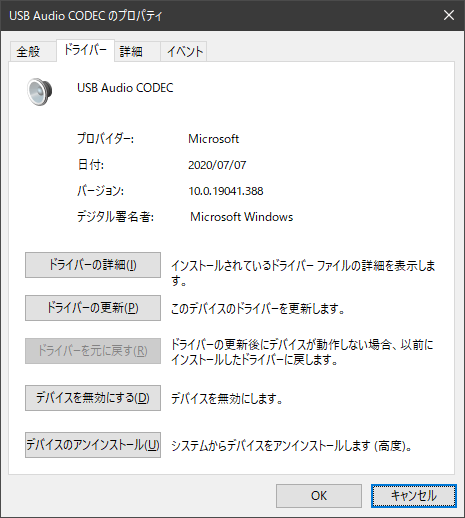Viewport: 465px width, 518px height.
Task: Click the provider value Microsoft
Action: (x=213, y=139)
